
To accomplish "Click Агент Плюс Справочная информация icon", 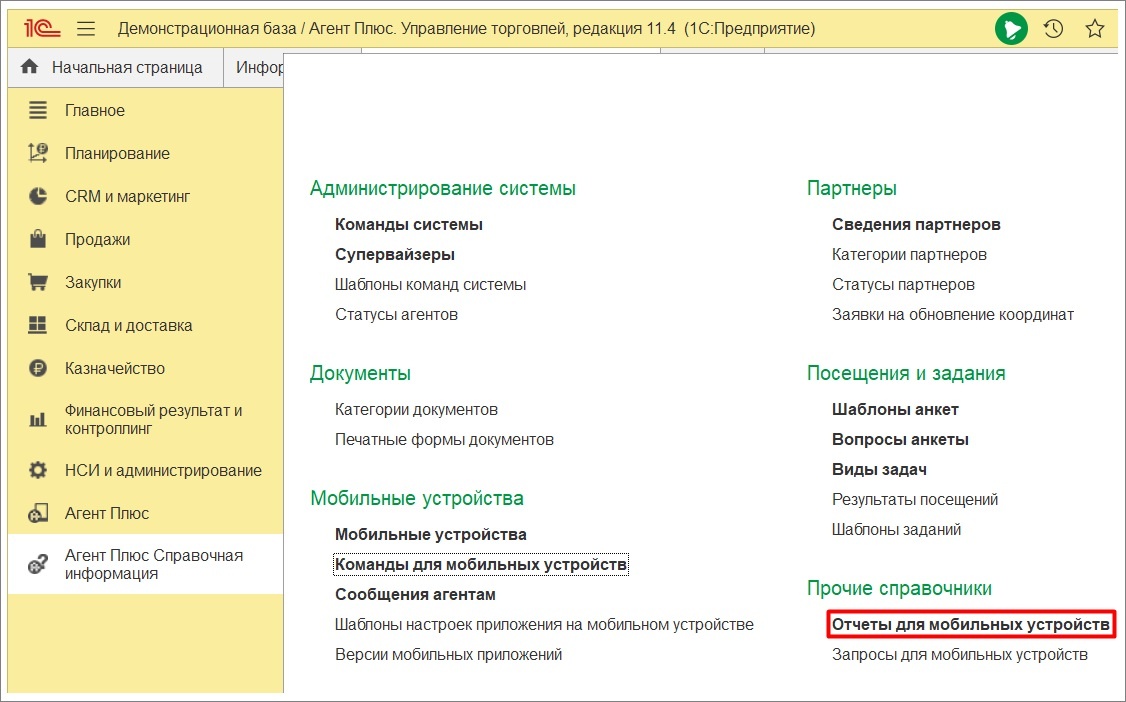I will (37, 564).
